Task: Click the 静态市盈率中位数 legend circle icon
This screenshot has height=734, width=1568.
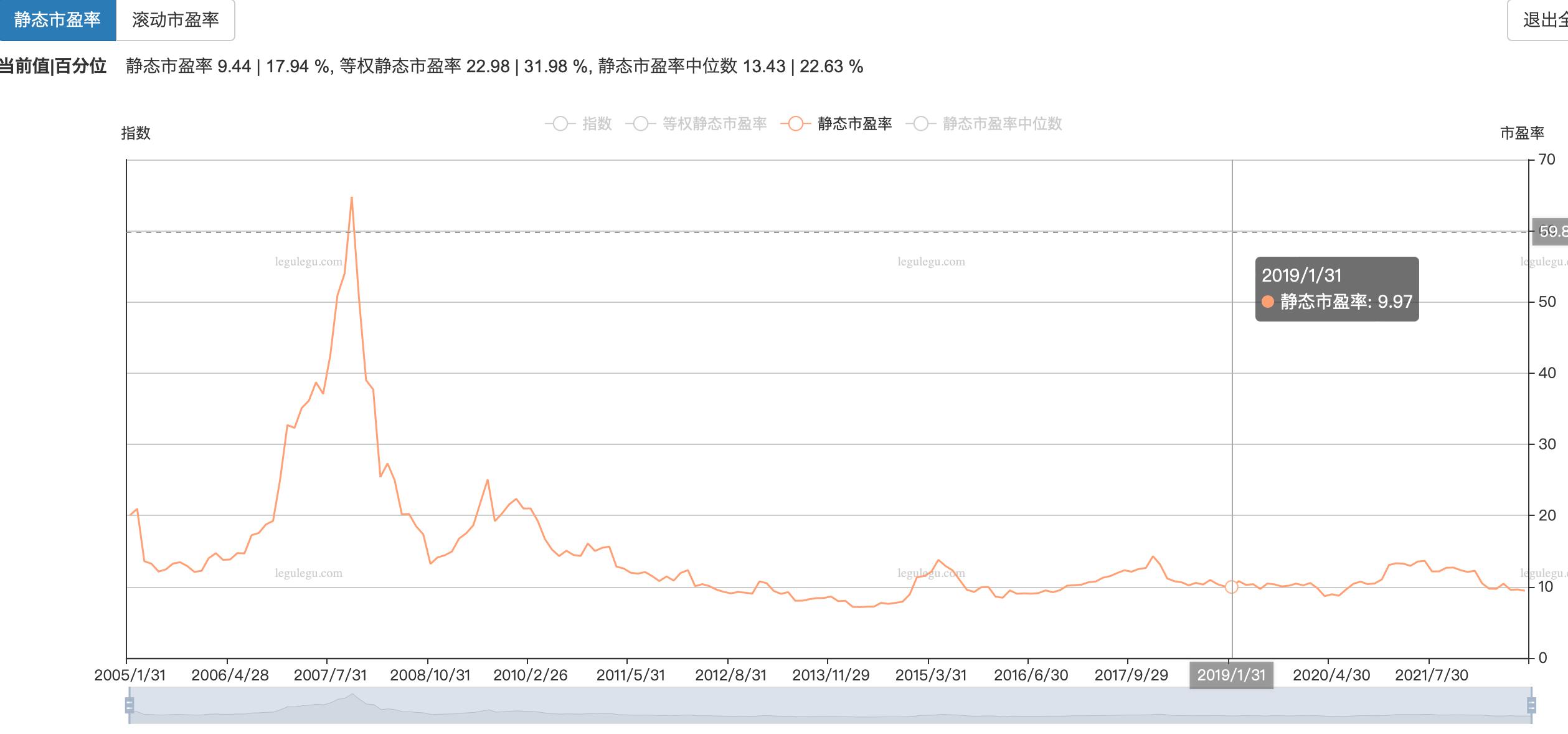Action: 920,125
